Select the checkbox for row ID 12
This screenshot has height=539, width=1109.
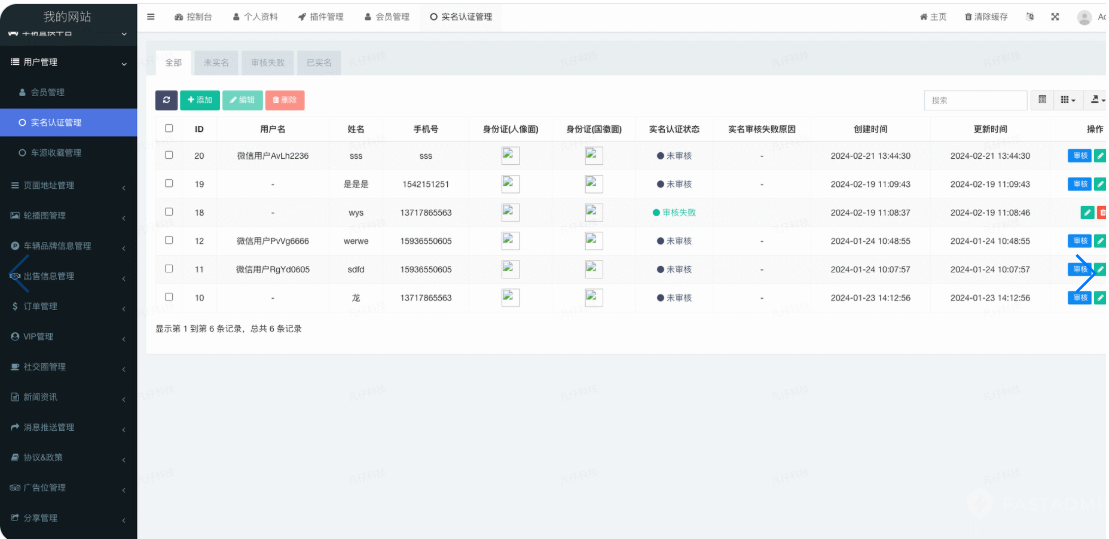pyautogui.click(x=169, y=241)
